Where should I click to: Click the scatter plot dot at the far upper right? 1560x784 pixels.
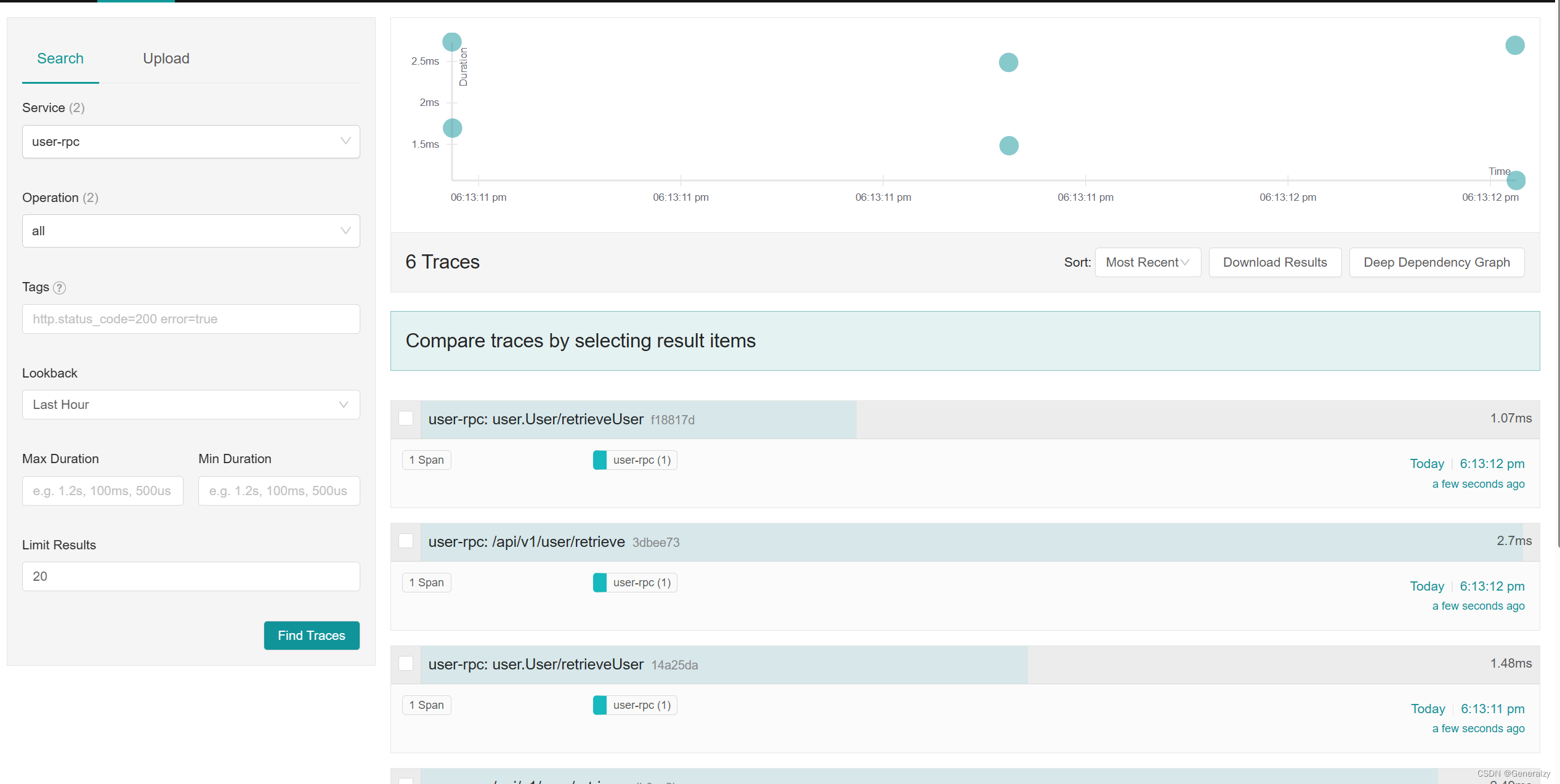tap(1514, 45)
